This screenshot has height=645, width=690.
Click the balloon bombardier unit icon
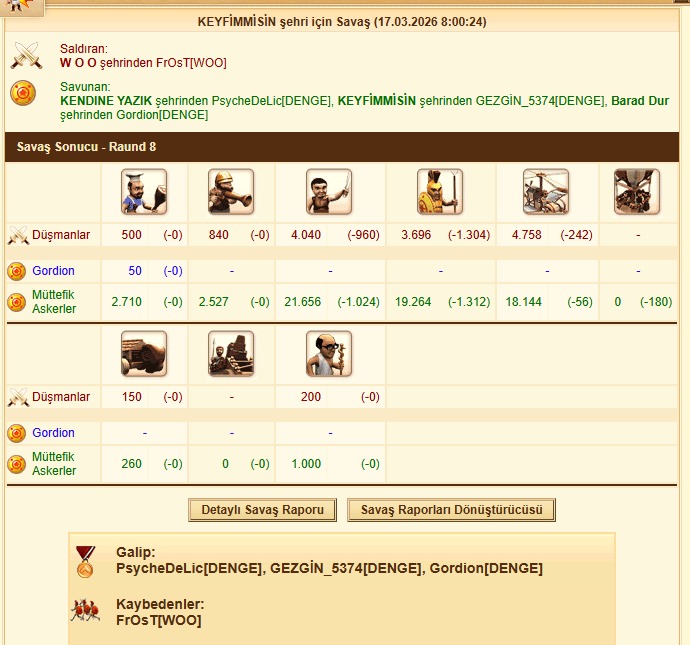tap(637, 192)
